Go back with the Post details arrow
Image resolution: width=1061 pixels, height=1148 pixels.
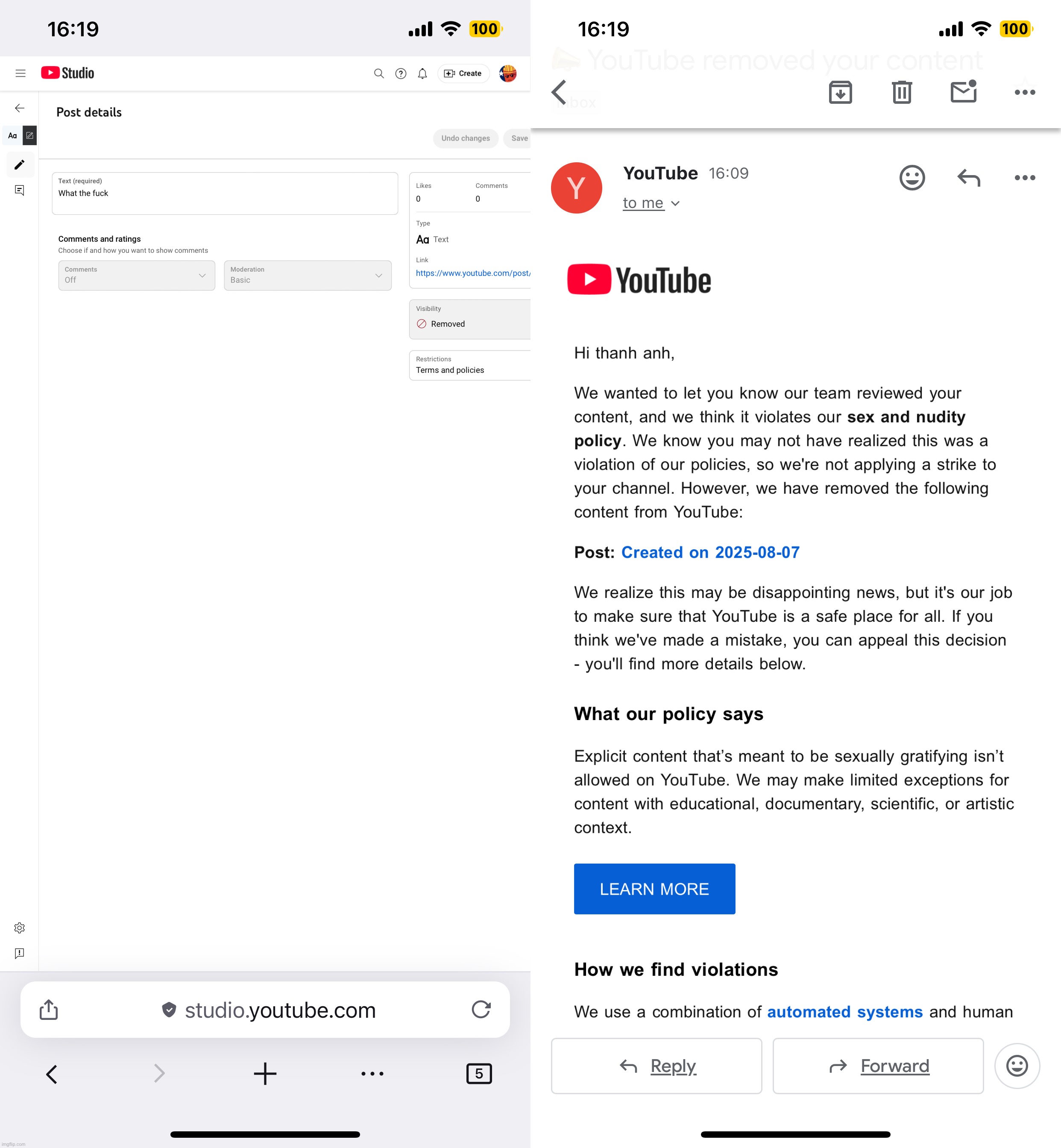pos(20,108)
